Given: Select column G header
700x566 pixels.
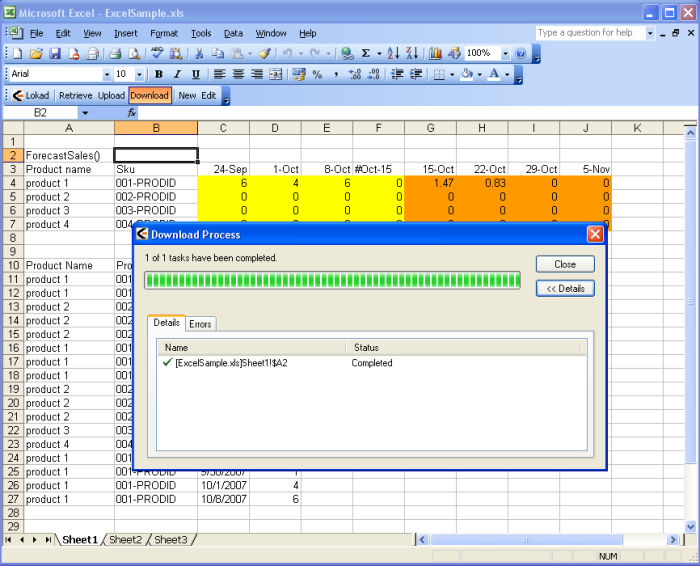Looking at the screenshot, I should [430, 128].
